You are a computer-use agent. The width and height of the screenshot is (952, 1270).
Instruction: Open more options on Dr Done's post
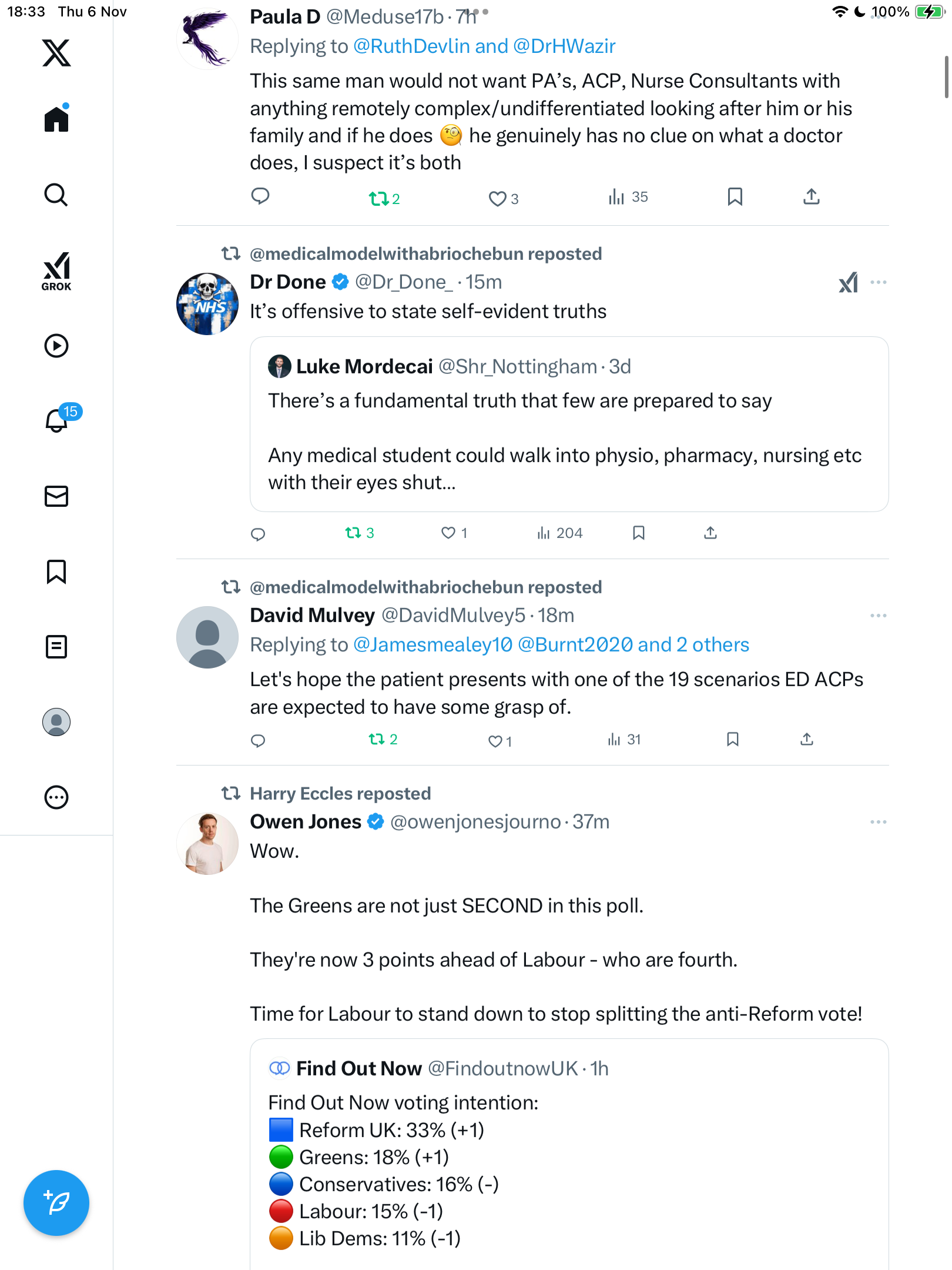pos(878,282)
